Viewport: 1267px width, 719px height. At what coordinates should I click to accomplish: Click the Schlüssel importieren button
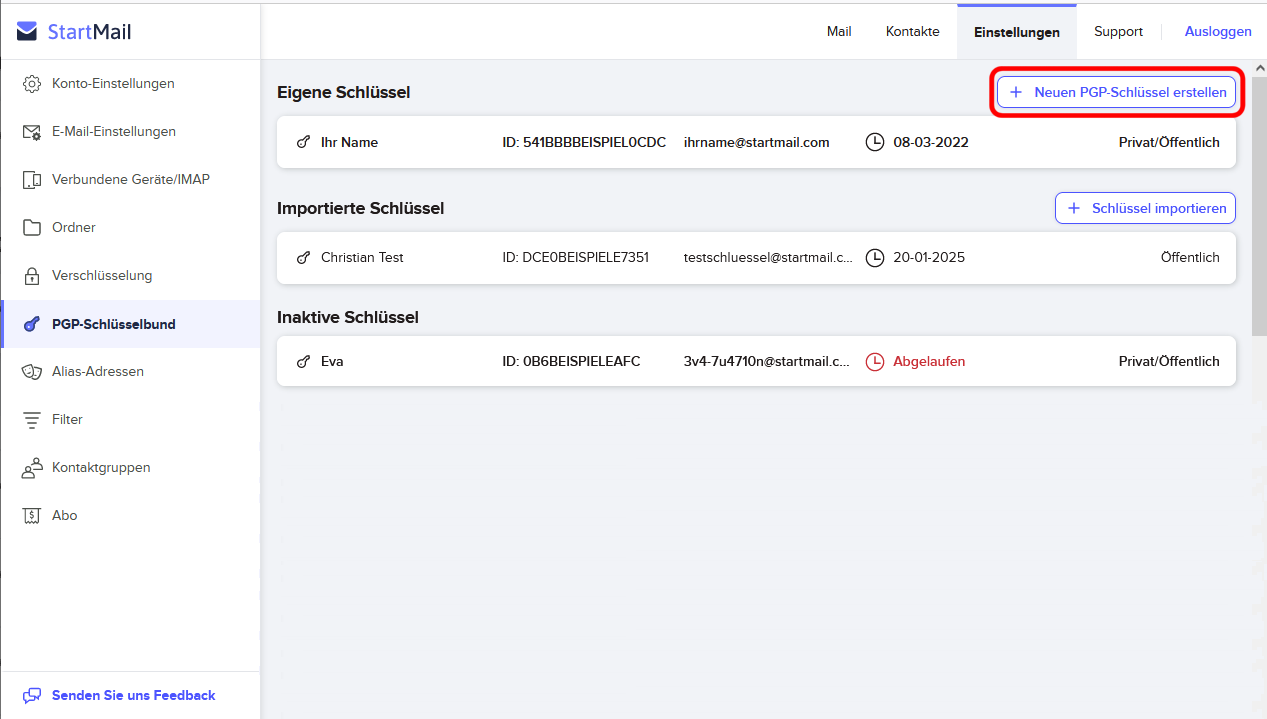pyautogui.click(x=1146, y=208)
